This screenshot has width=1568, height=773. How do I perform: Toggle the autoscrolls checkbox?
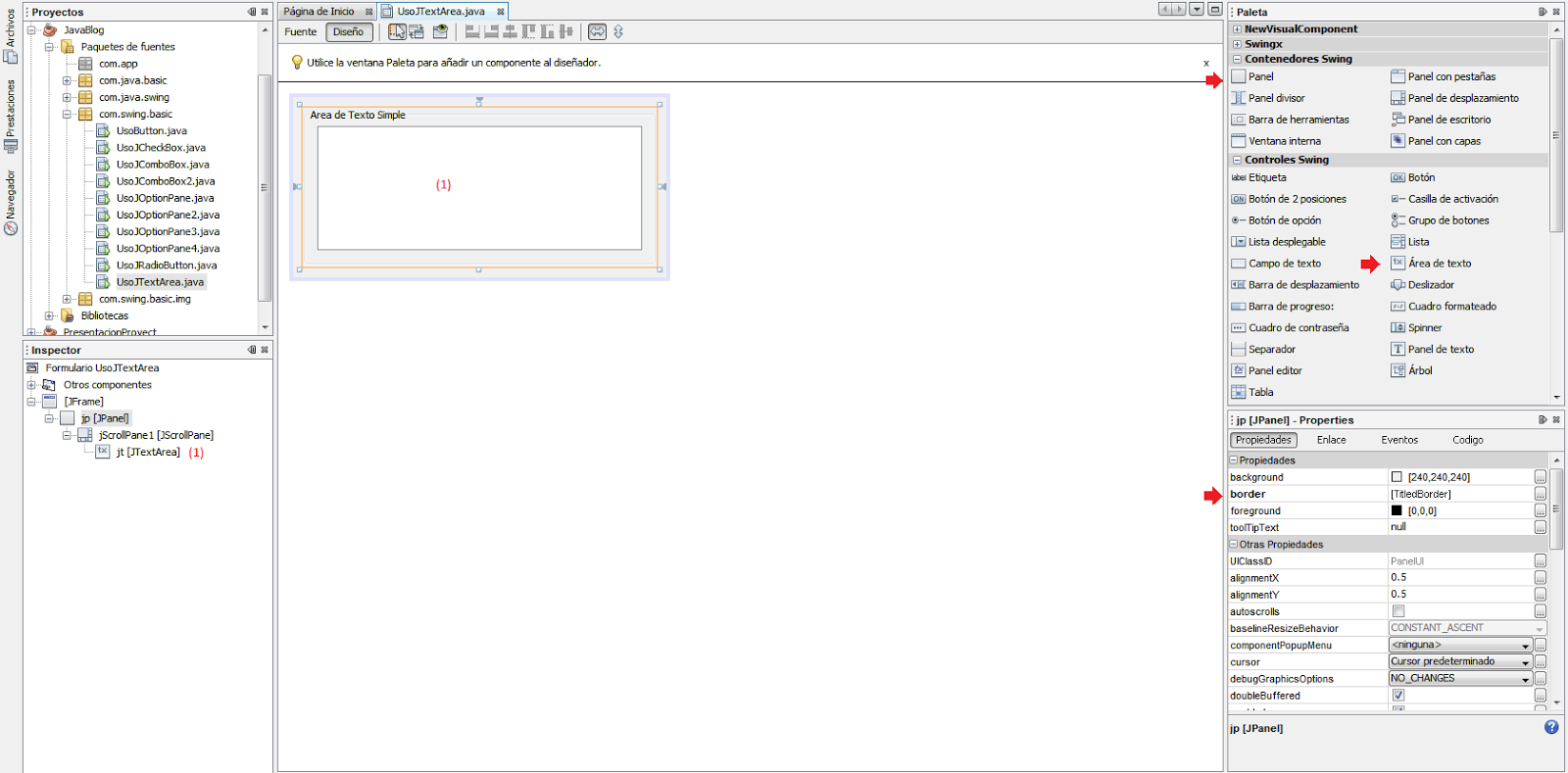pyautogui.click(x=1398, y=611)
